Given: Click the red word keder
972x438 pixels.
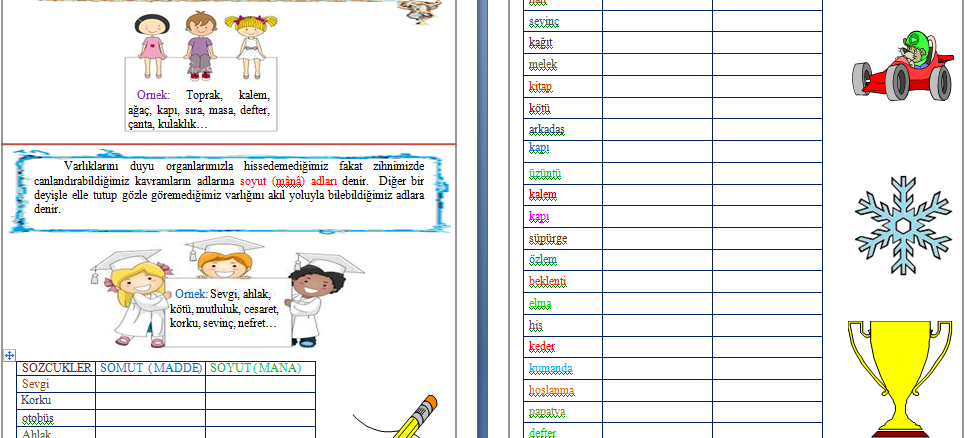Looking at the screenshot, I should click(x=541, y=347).
